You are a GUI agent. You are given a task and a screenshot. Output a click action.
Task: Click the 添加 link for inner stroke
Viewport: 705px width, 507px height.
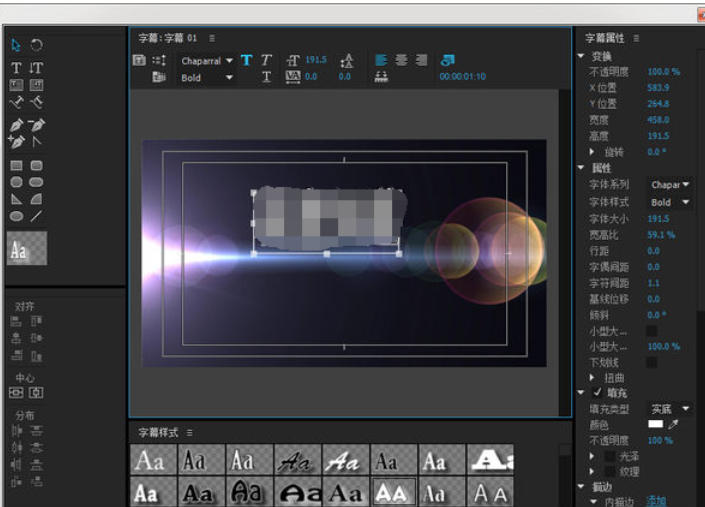(656, 501)
